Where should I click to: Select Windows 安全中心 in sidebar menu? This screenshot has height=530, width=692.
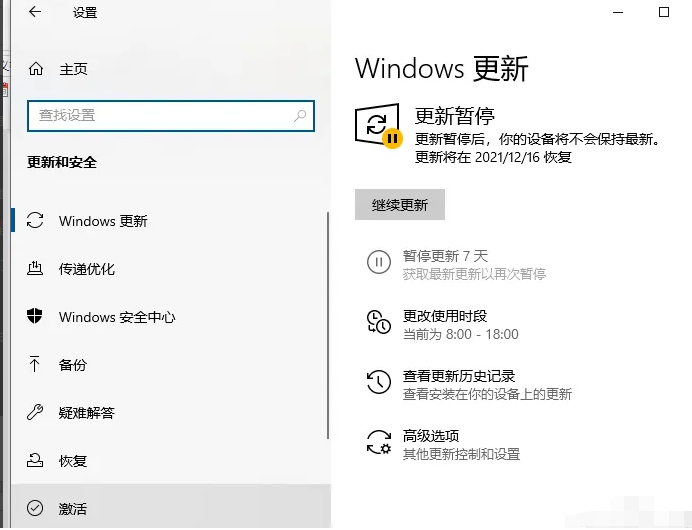[117, 317]
